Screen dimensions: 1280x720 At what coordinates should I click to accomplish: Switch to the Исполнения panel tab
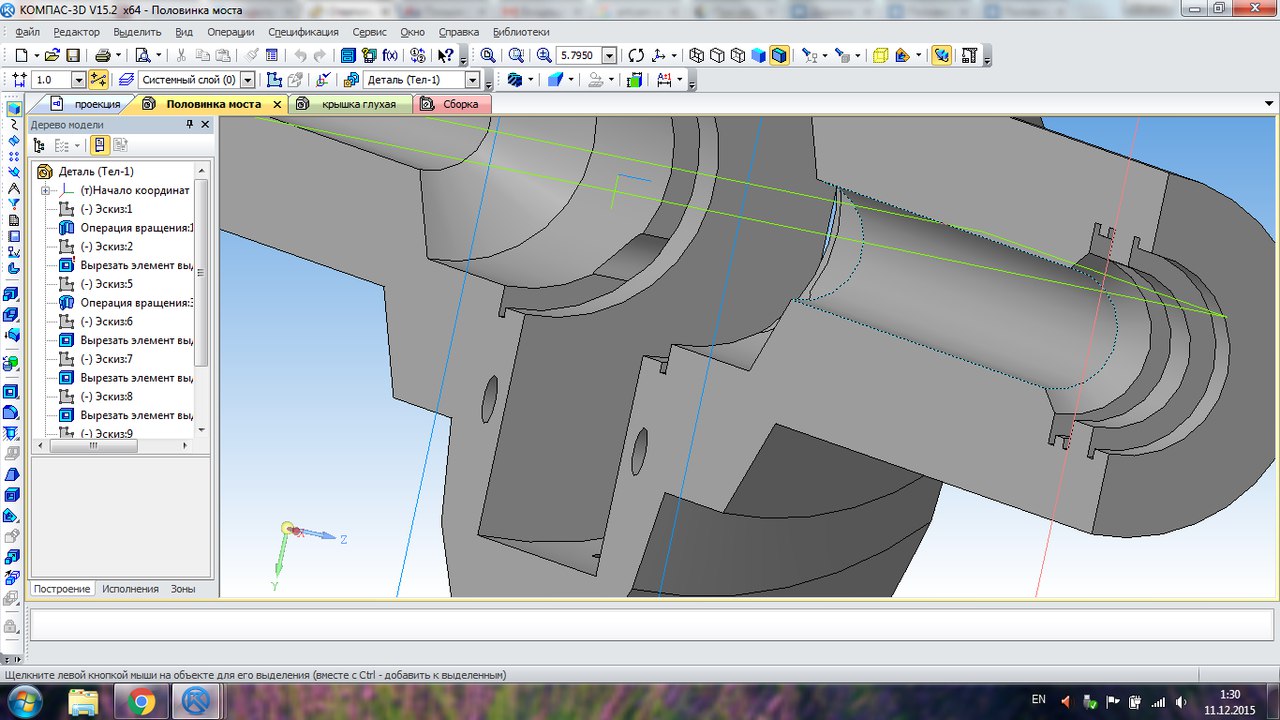(130, 589)
